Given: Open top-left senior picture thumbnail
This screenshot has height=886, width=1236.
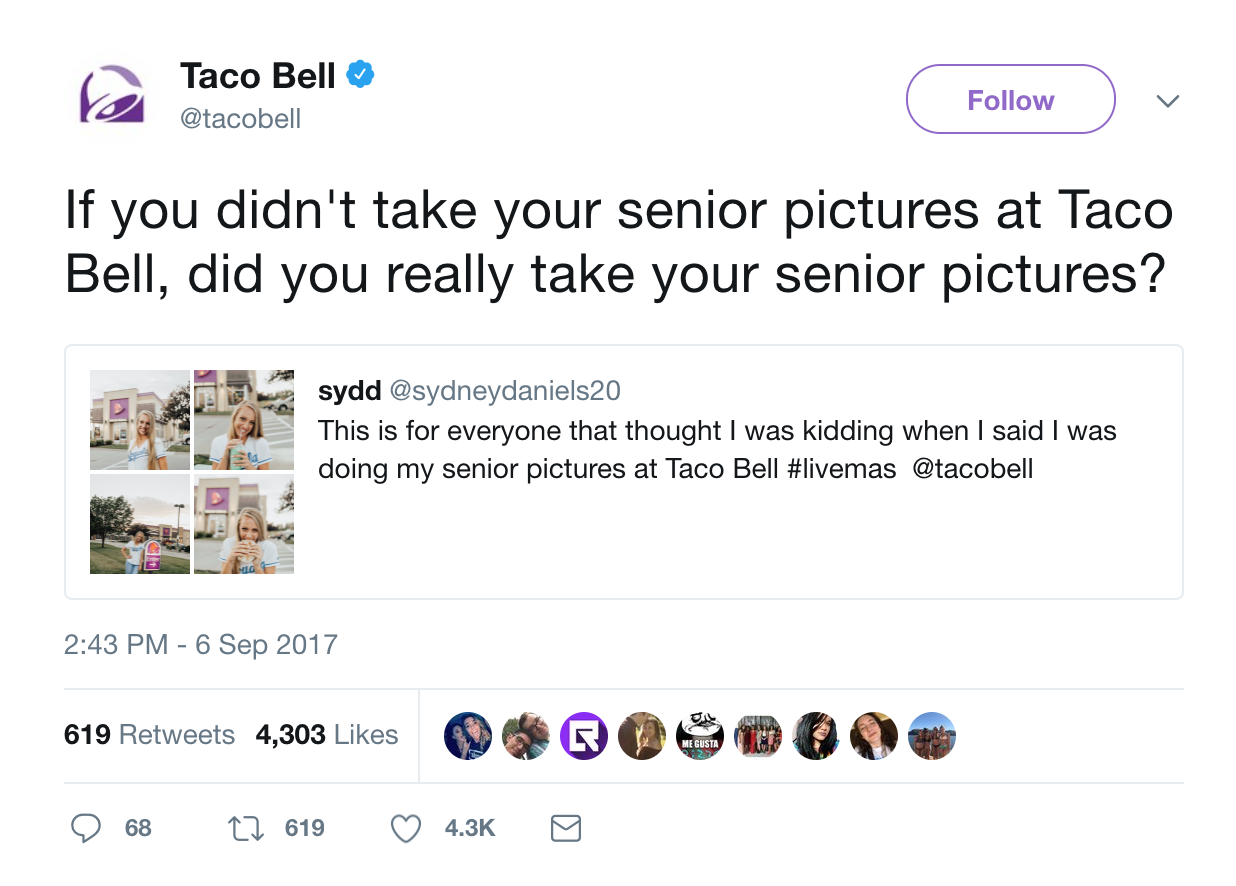Looking at the screenshot, I should (x=140, y=420).
